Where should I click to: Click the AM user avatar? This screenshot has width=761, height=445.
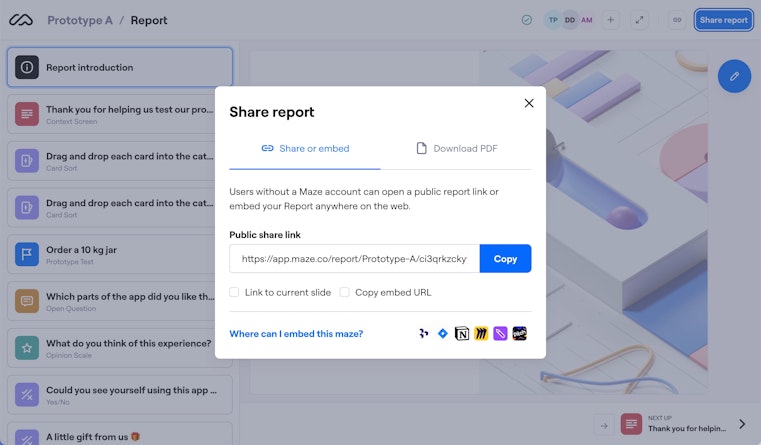pyautogui.click(x=586, y=20)
